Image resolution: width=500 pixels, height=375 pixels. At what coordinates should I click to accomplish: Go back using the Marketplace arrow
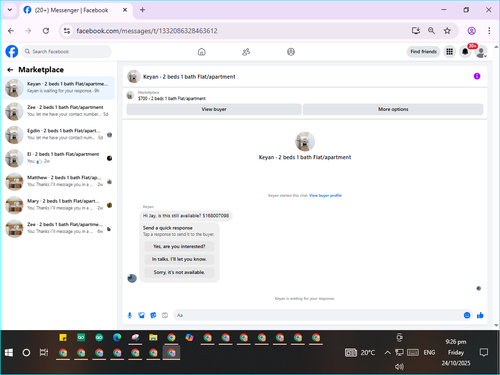click(x=10, y=70)
